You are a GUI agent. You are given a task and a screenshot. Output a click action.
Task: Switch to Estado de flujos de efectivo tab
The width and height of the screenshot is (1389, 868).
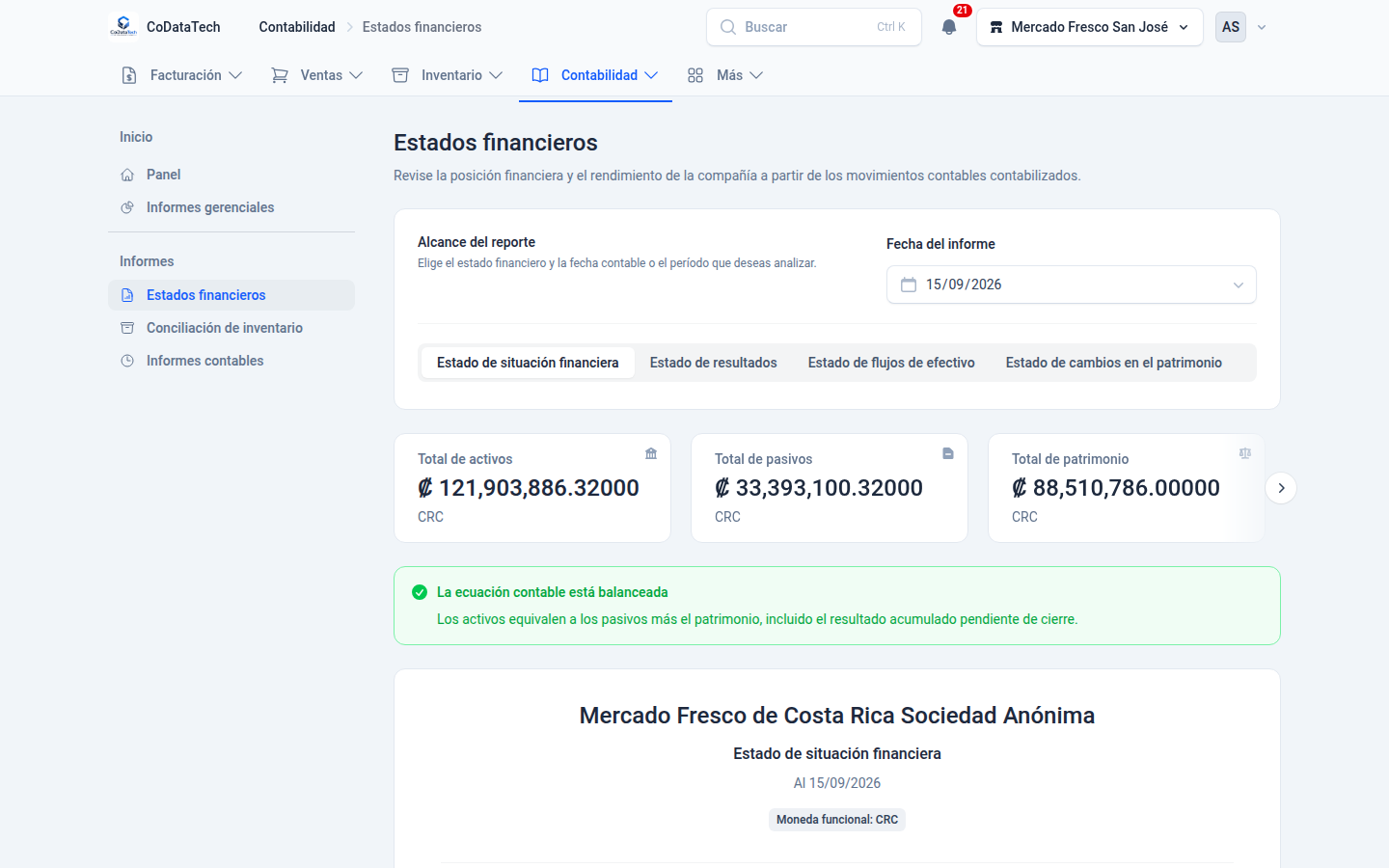[891, 363]
